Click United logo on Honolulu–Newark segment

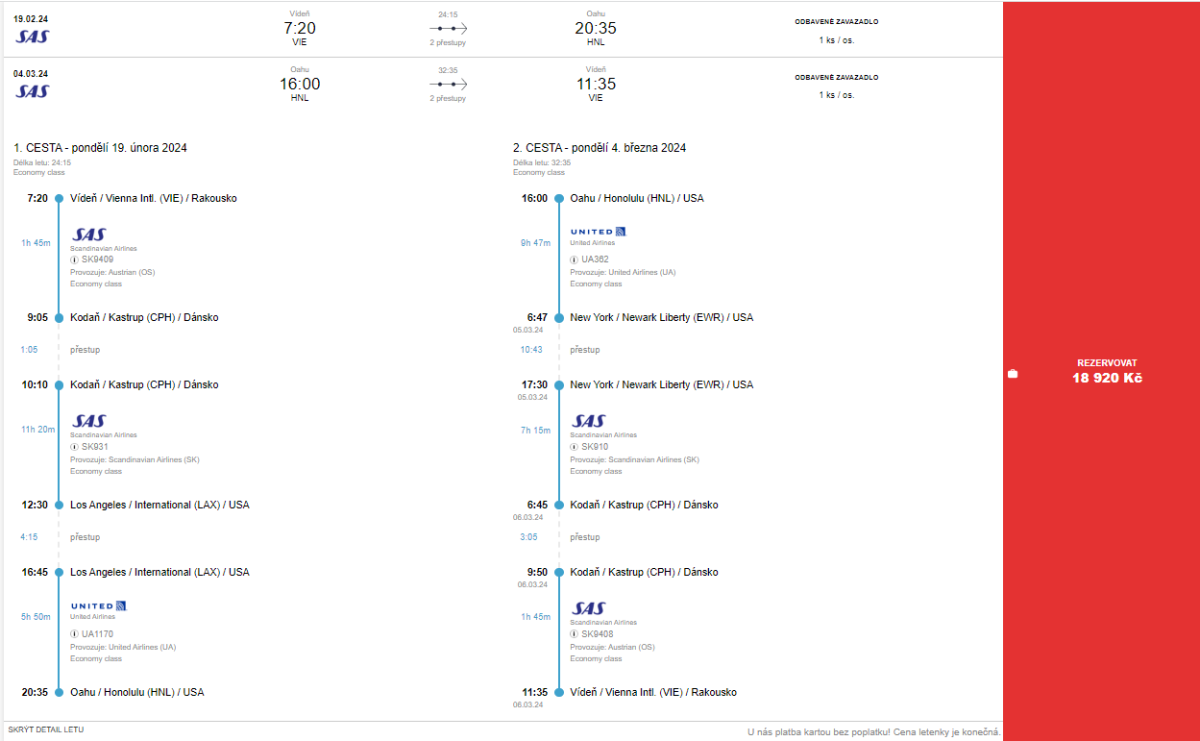click(598, 232)
